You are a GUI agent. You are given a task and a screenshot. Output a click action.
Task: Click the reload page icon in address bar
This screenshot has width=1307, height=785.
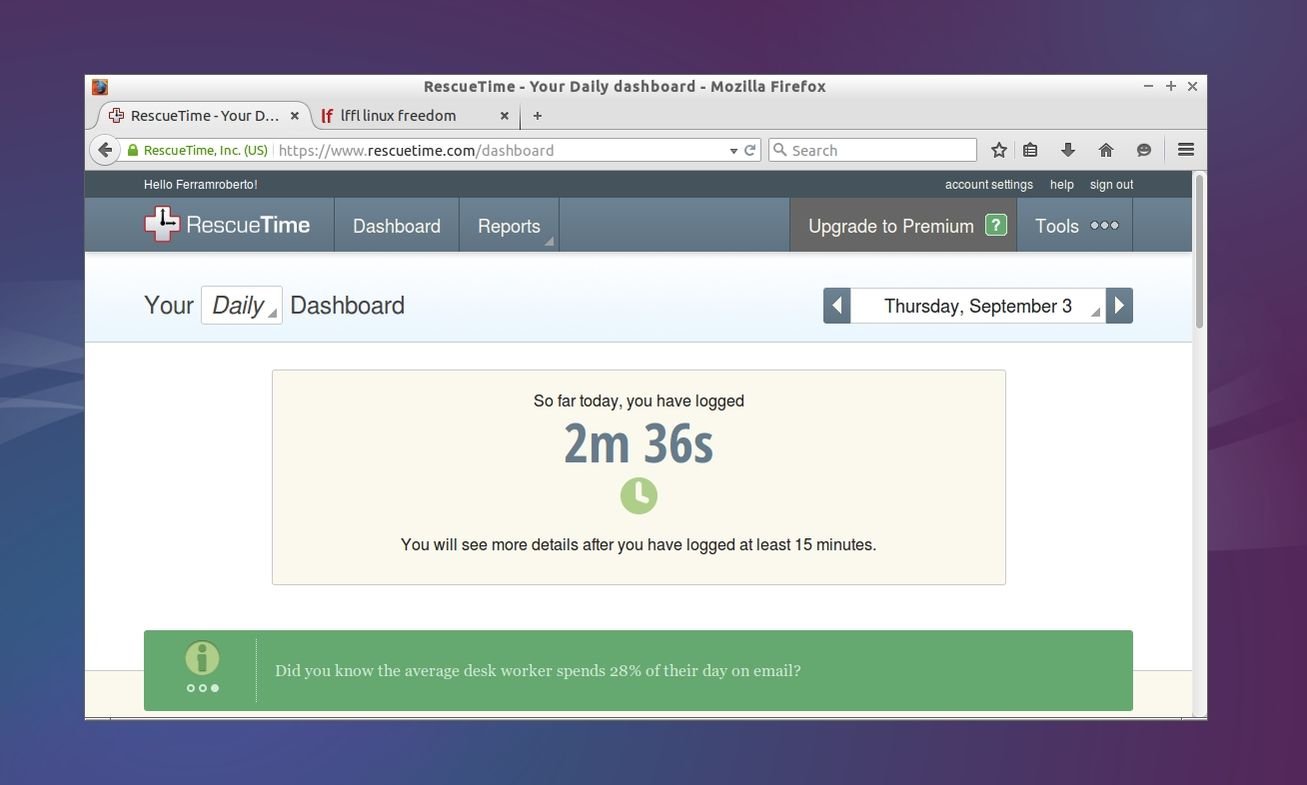coord(749,150)
